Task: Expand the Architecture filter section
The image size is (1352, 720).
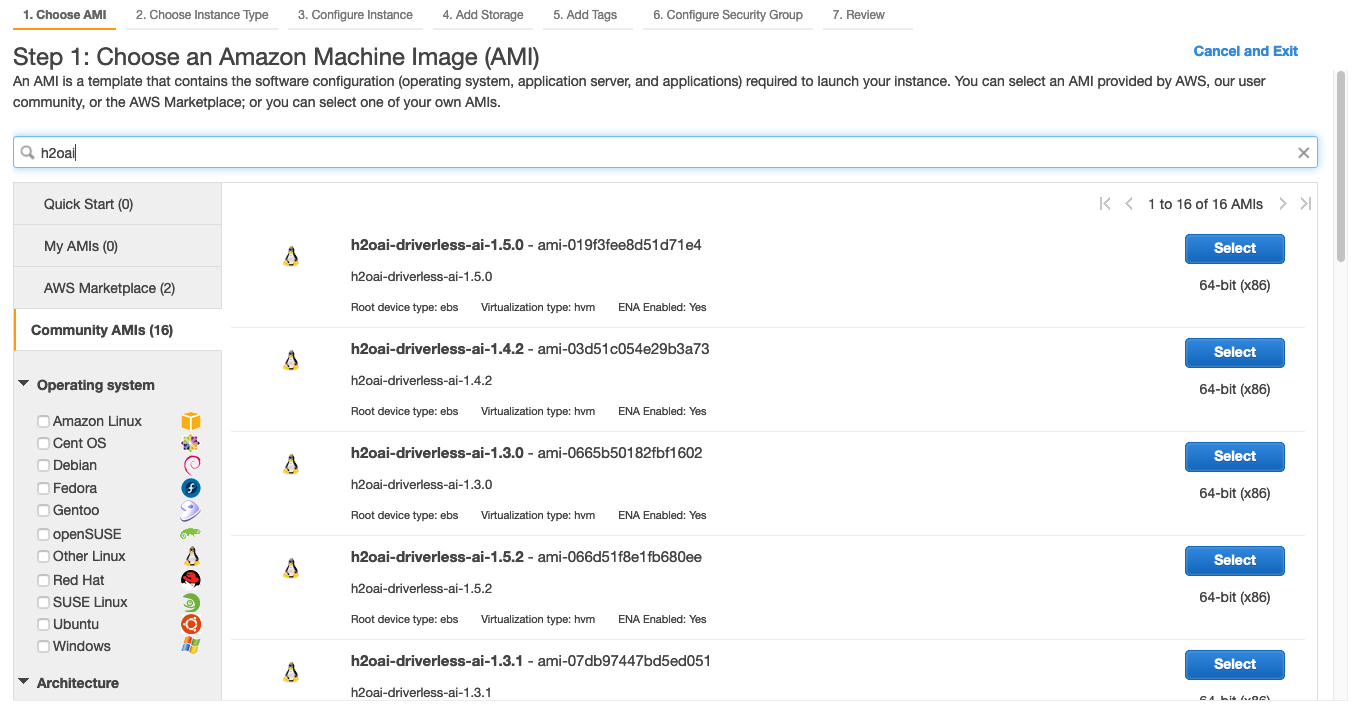Action: (25, 682)
